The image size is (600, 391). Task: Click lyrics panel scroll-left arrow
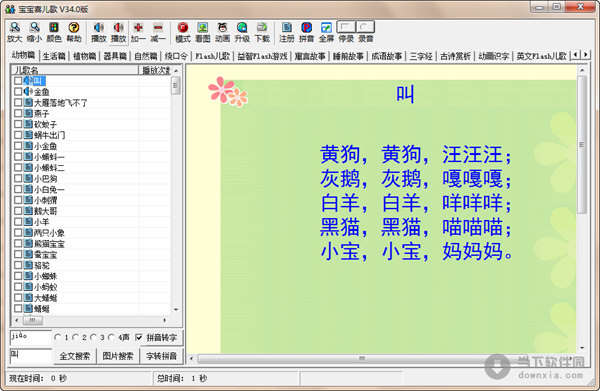tap(192, 358)
